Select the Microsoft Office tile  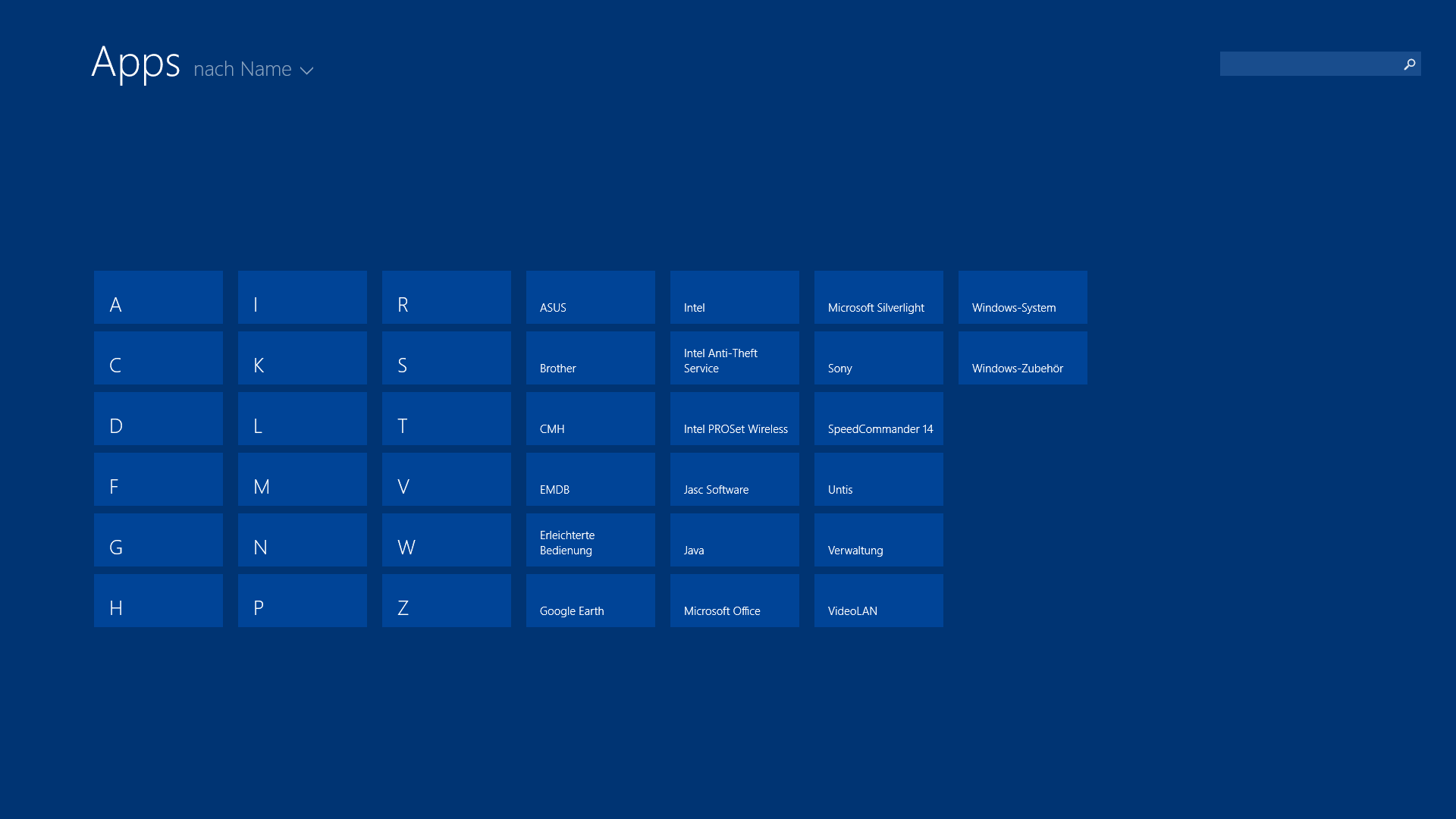click(735, 601)
